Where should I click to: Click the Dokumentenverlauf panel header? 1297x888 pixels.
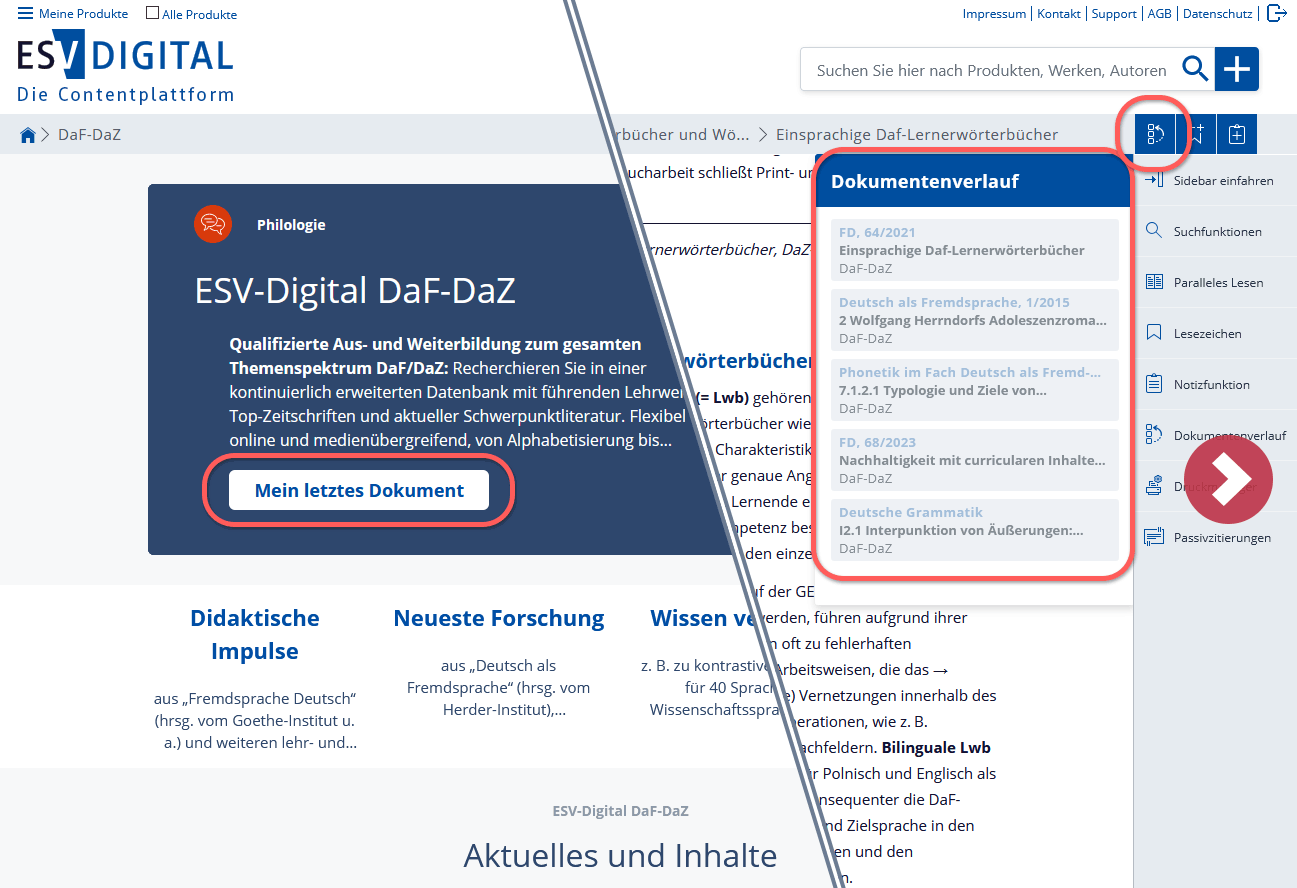point(973,181)
